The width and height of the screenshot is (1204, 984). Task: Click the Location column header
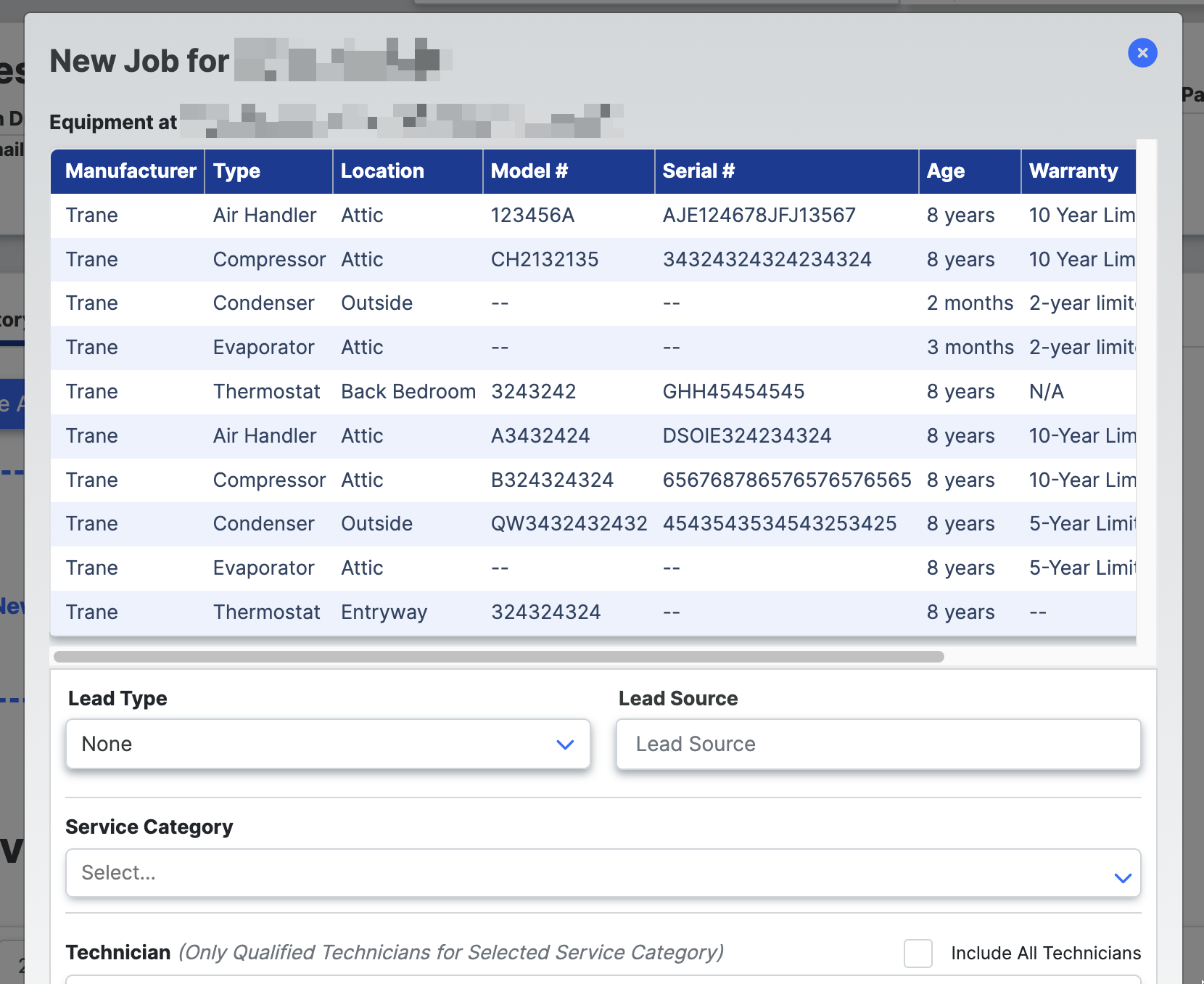point(382,171)
